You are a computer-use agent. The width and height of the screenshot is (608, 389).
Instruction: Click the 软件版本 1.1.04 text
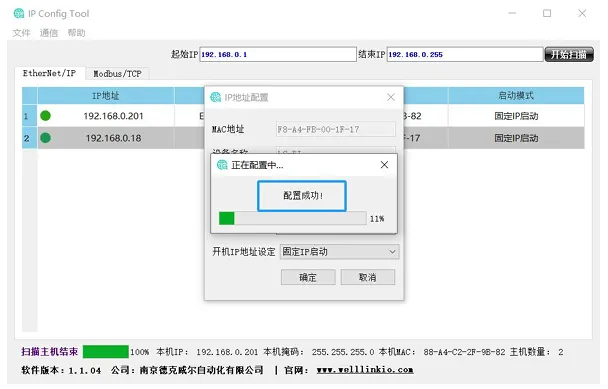click(61, 370)
